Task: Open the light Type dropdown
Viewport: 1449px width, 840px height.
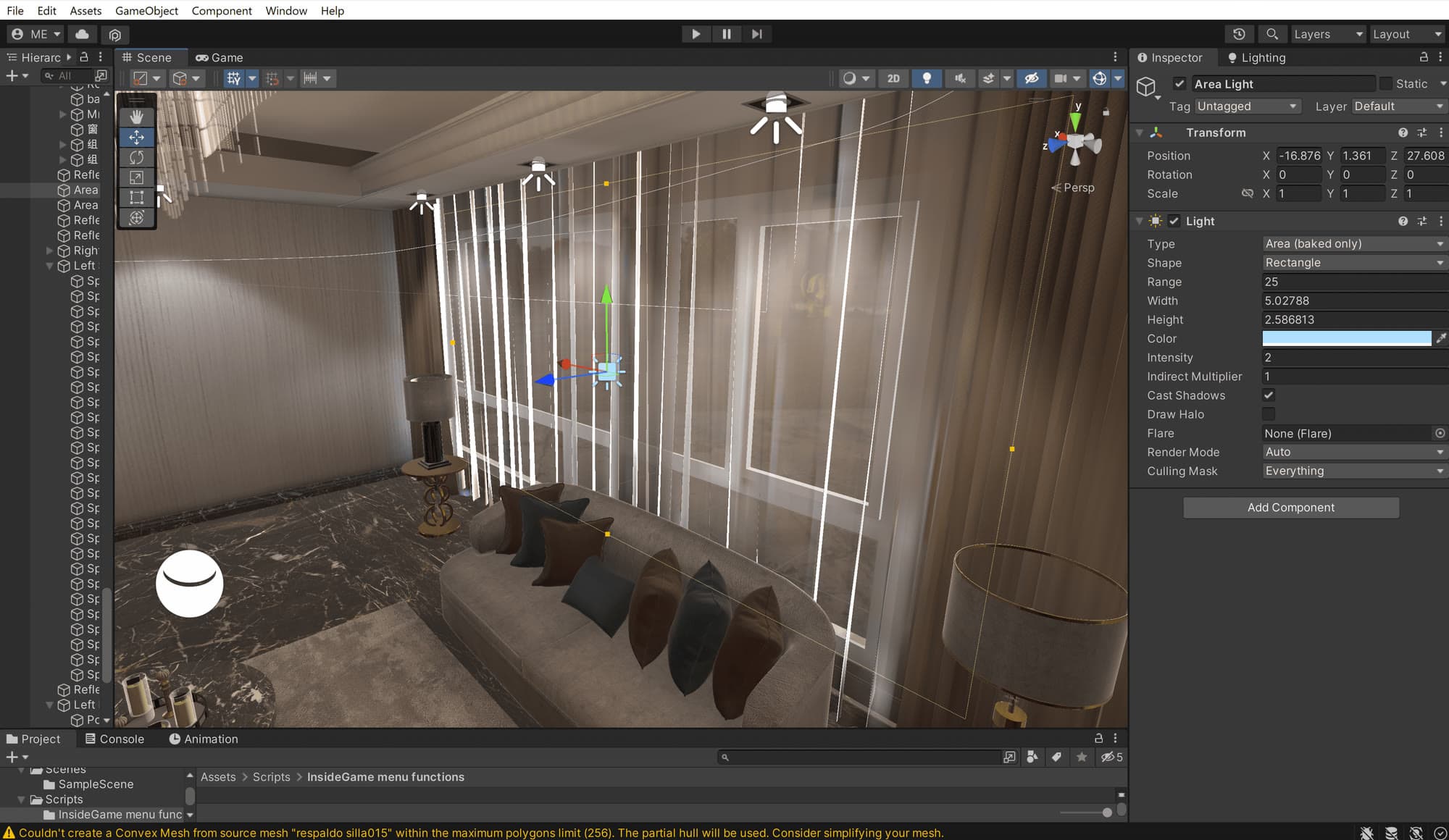Action: (x=1354, y=244)
